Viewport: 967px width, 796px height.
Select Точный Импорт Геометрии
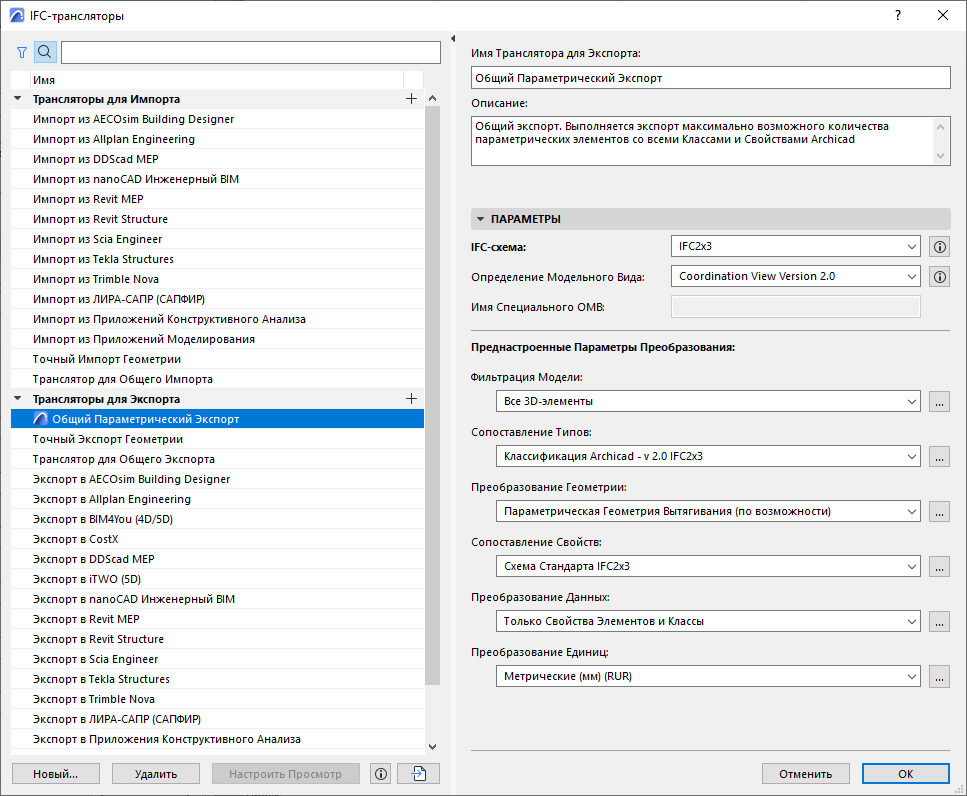tap(217, 359)
